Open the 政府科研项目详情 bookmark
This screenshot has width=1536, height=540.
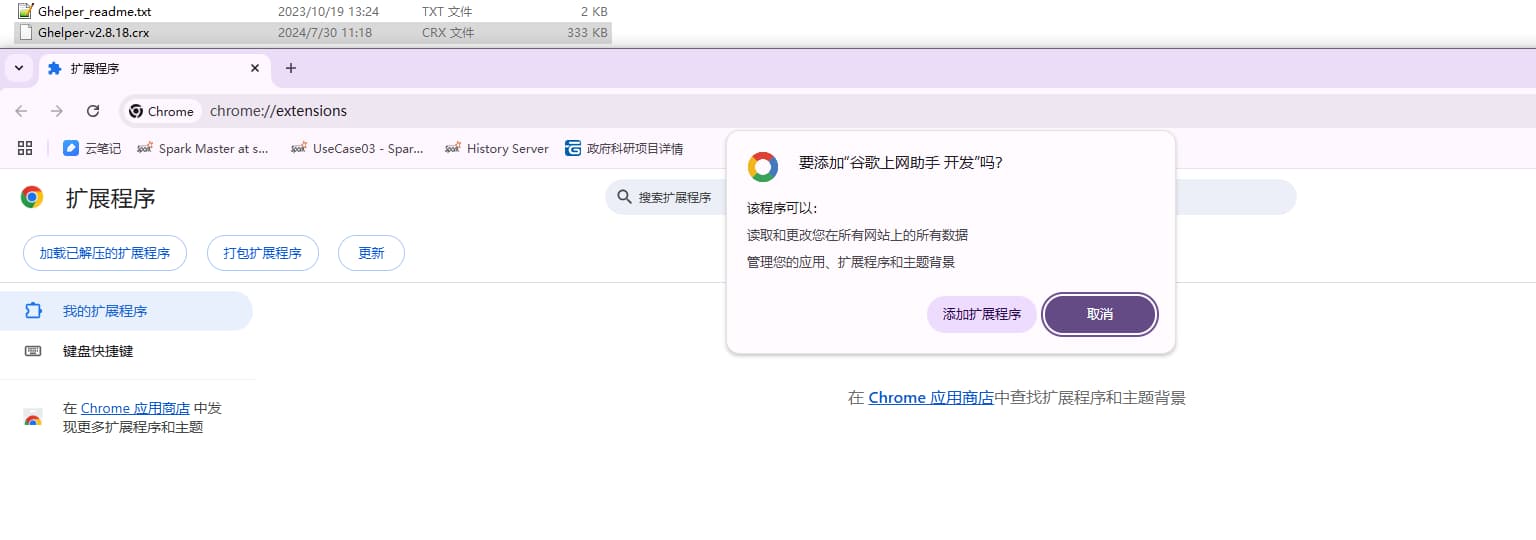coord(624,148)
